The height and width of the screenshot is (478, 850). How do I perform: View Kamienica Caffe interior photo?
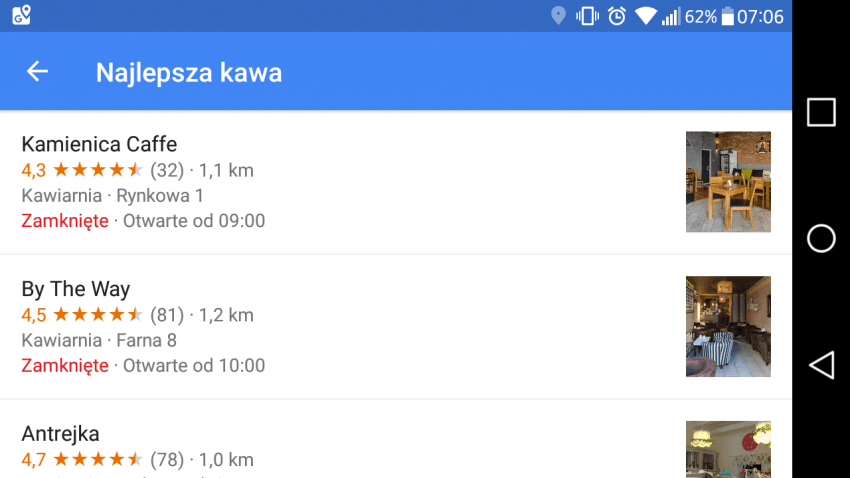[728, 182]
